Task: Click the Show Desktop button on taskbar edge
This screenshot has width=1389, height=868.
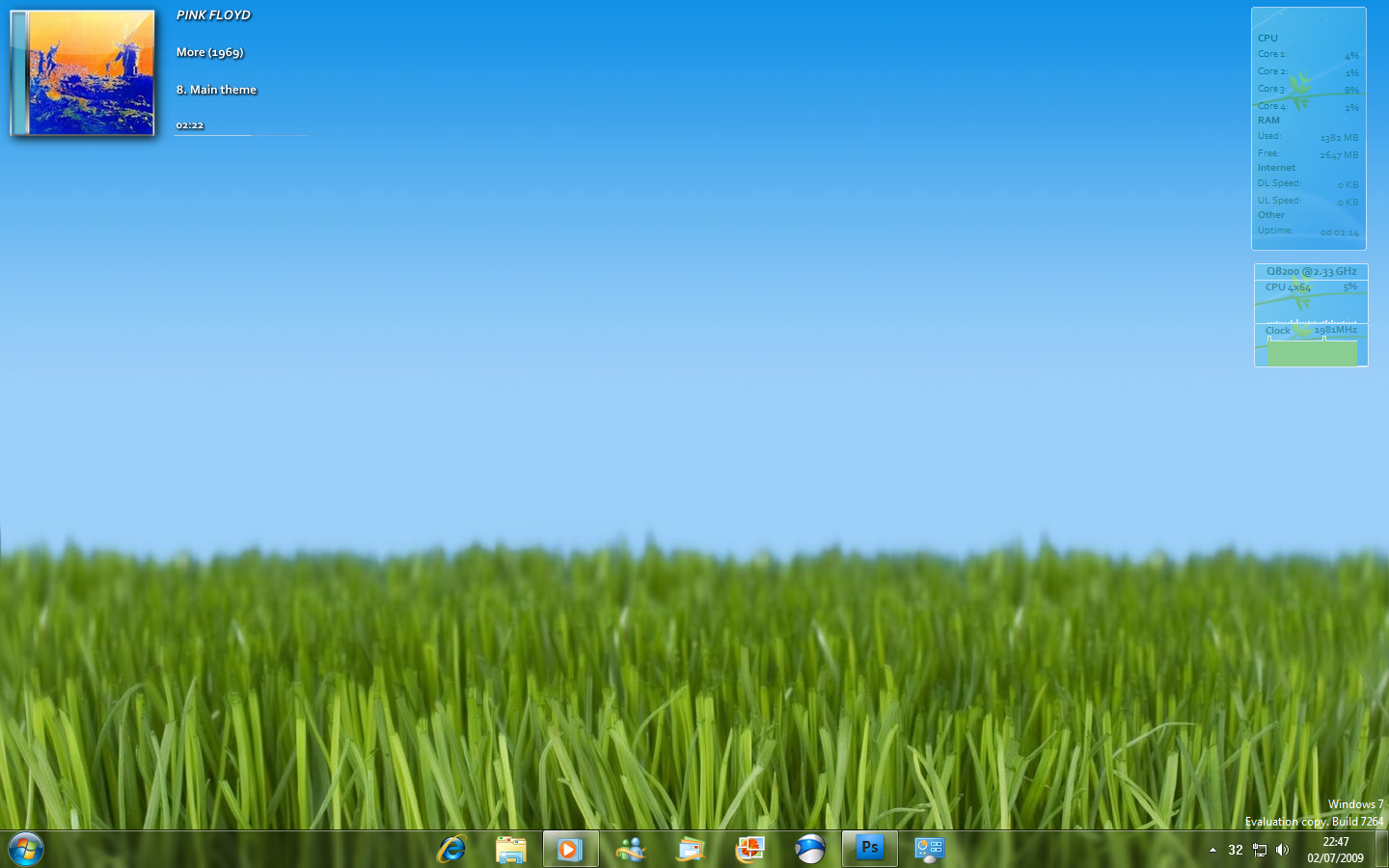Action: [x=1382, y=849]
